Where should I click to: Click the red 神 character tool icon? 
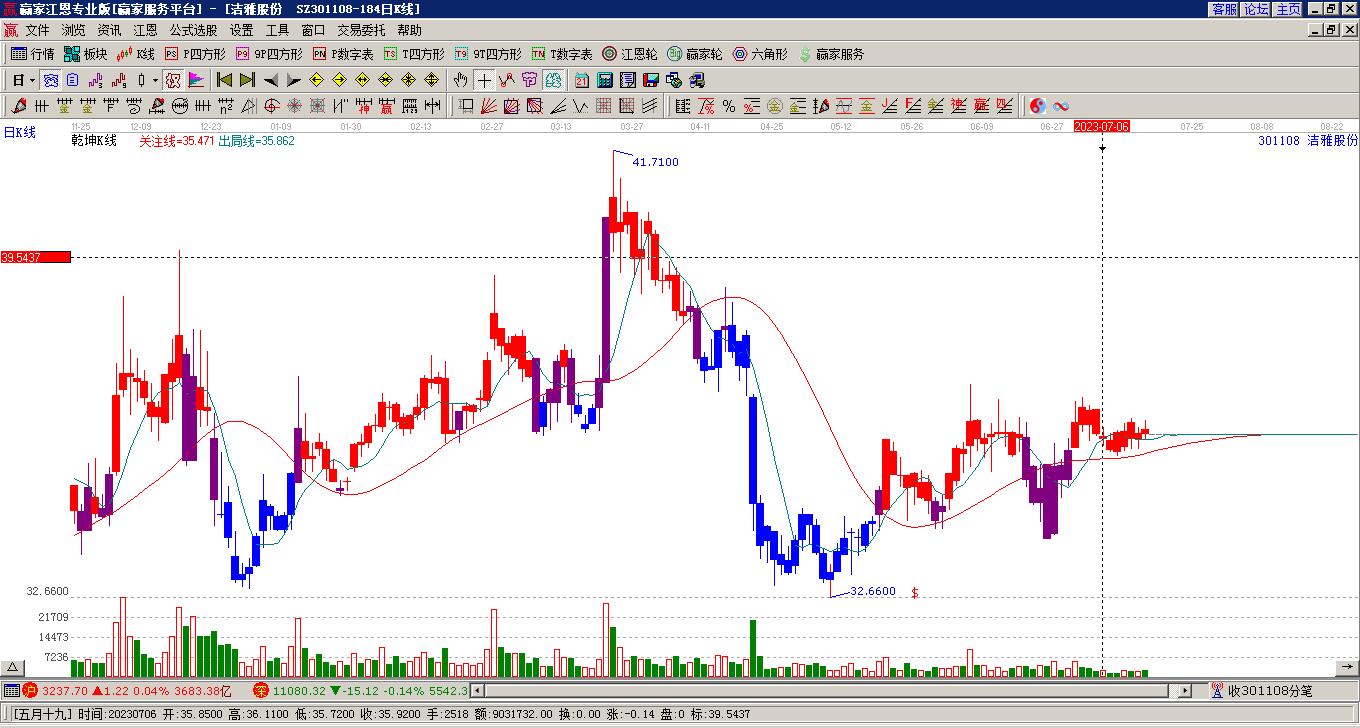(363, 106)
